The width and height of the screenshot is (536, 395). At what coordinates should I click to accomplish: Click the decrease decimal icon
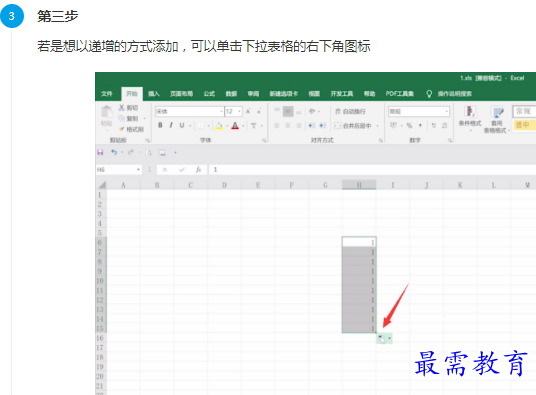click(x=444, y=126)
